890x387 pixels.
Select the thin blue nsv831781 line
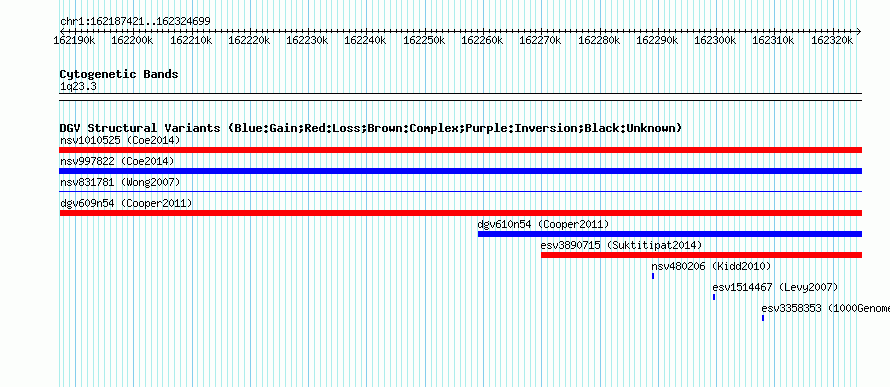coord(460,192)
